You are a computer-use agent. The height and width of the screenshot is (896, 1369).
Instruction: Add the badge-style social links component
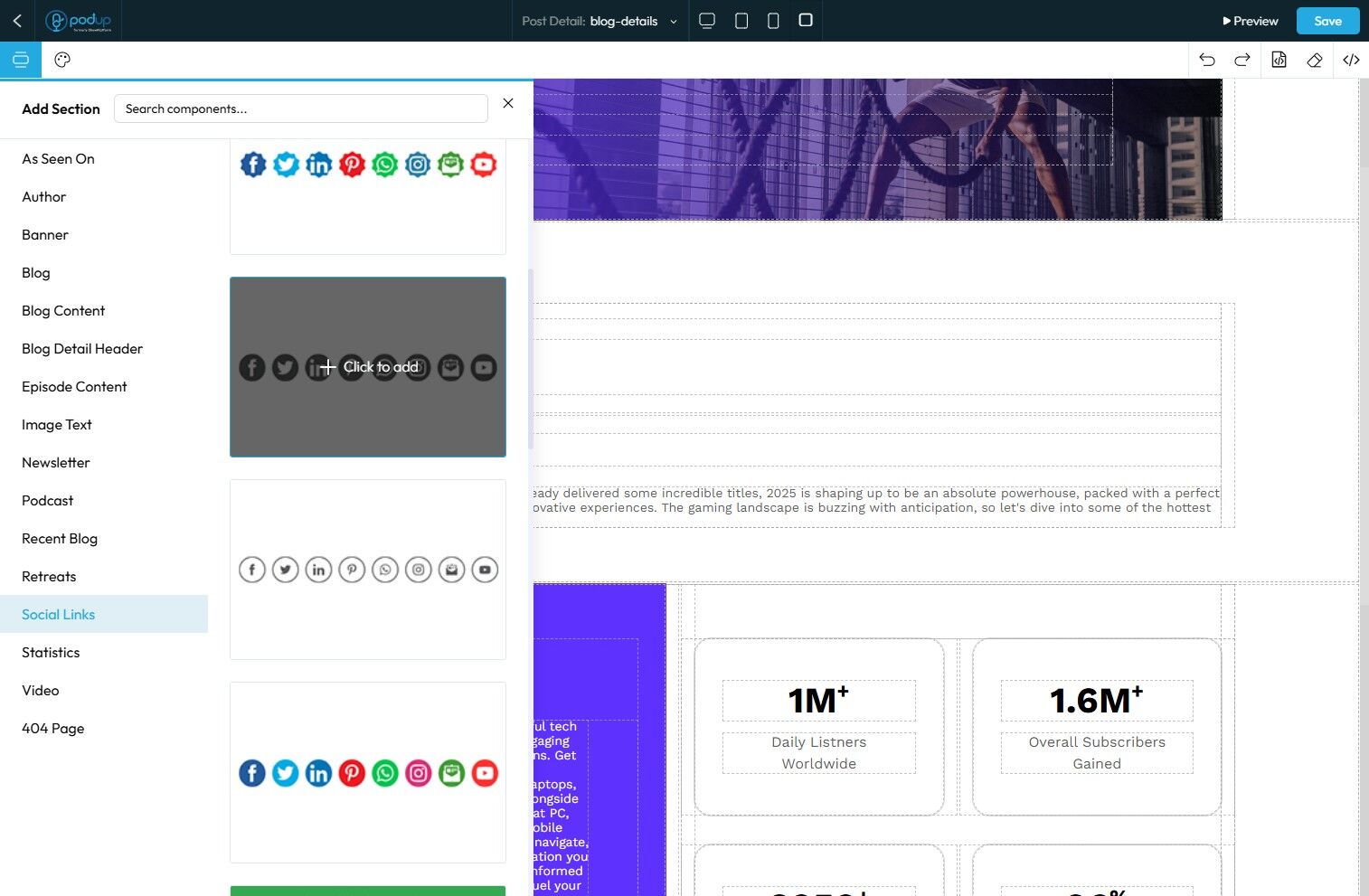tap(368, 197)
